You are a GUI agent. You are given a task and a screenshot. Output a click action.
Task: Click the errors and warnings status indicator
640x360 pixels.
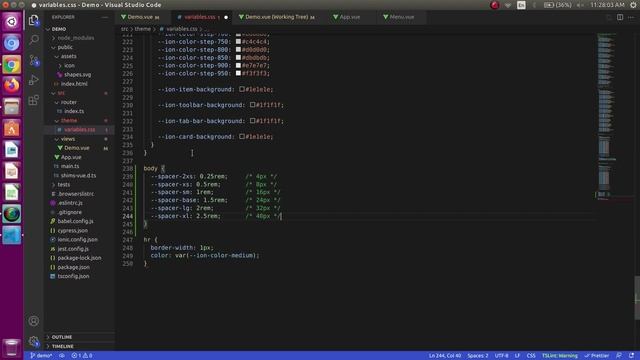click(82, 356)
